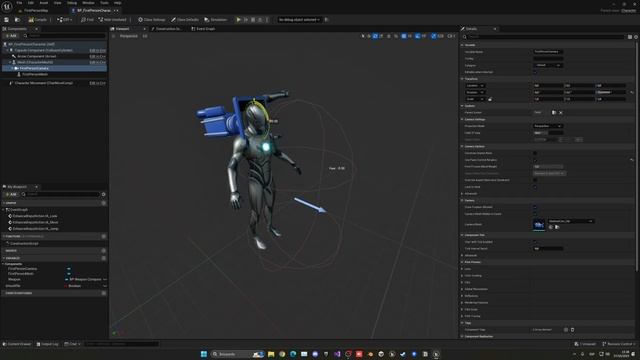This screenshot has height=360, width=640.
Task: Open the Window menu
Action: coord(88,3)
